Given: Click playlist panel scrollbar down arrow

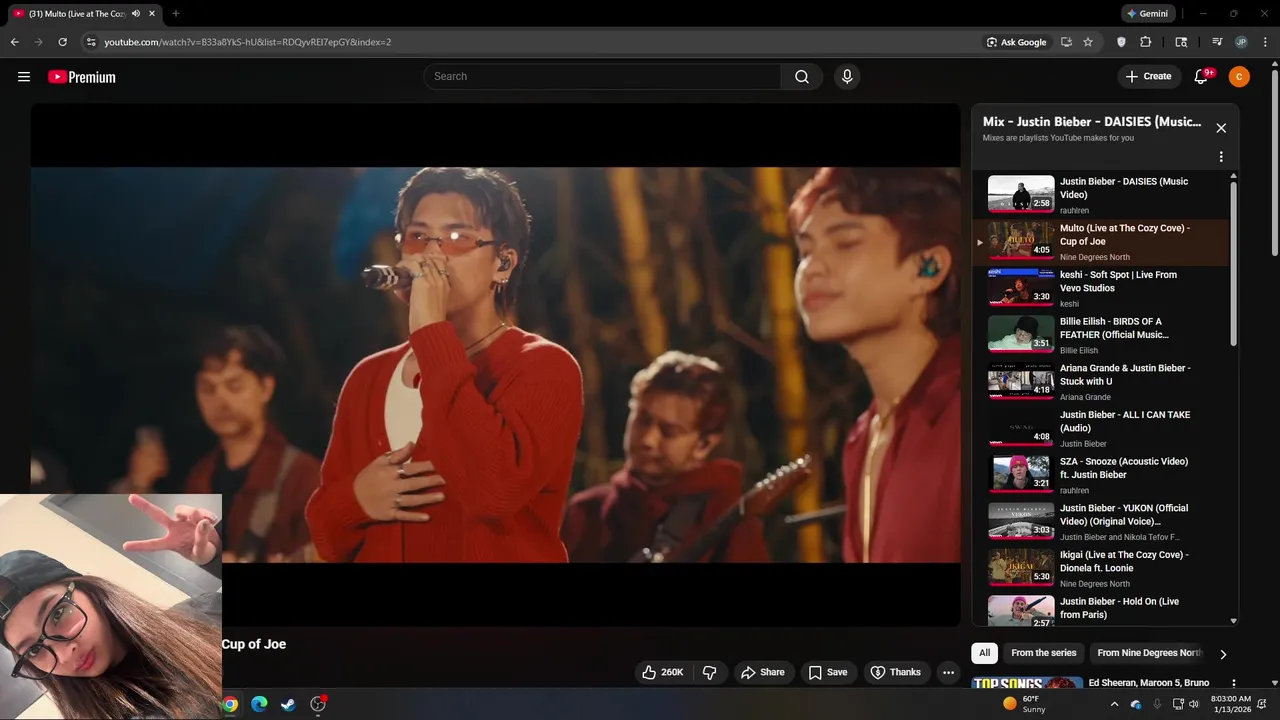Looking at the screenshot, I should coord(1233,621).
